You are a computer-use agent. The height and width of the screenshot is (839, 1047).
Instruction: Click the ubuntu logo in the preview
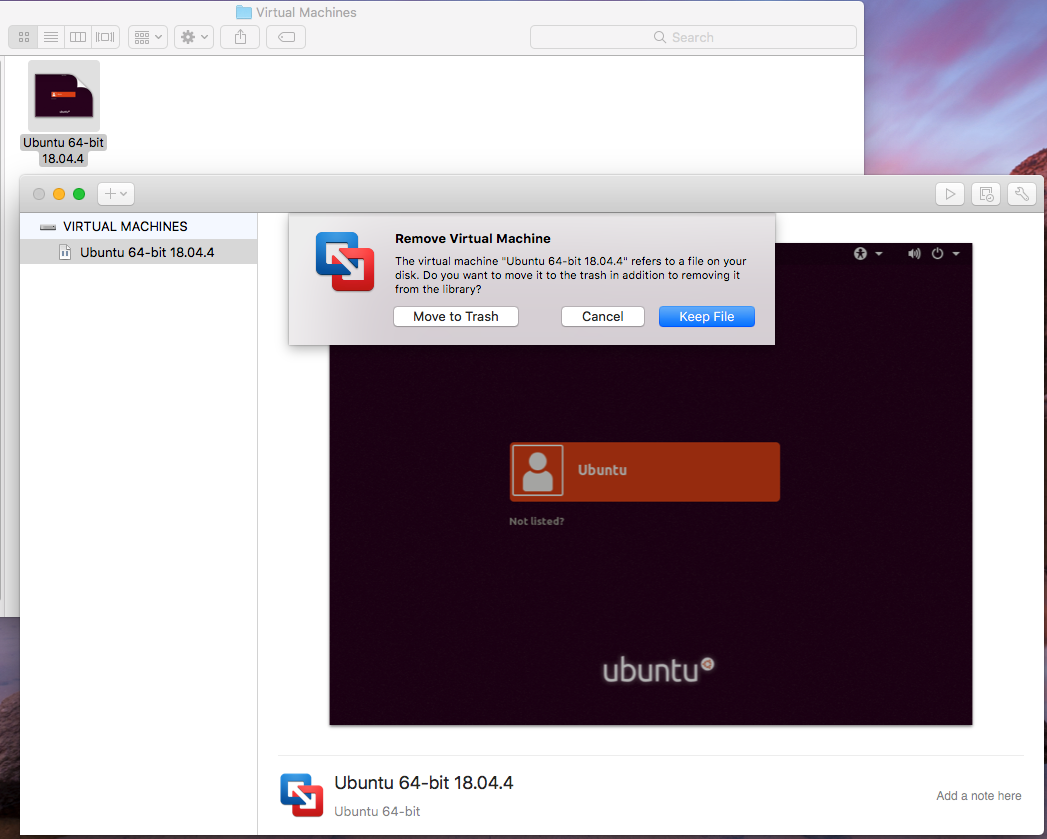click(x=658, y=670)
